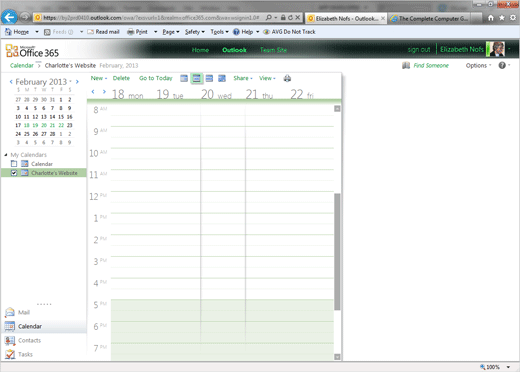
Task: Open the browser Tools gear icon
Action: pyautogui.click(x=513, y=18)
